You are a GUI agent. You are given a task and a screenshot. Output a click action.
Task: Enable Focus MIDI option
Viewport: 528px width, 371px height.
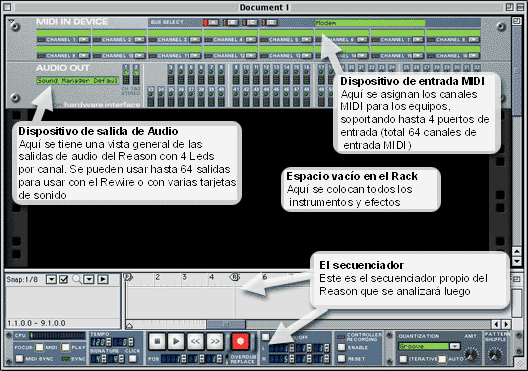pyautogui.click(x=40, y=347)
